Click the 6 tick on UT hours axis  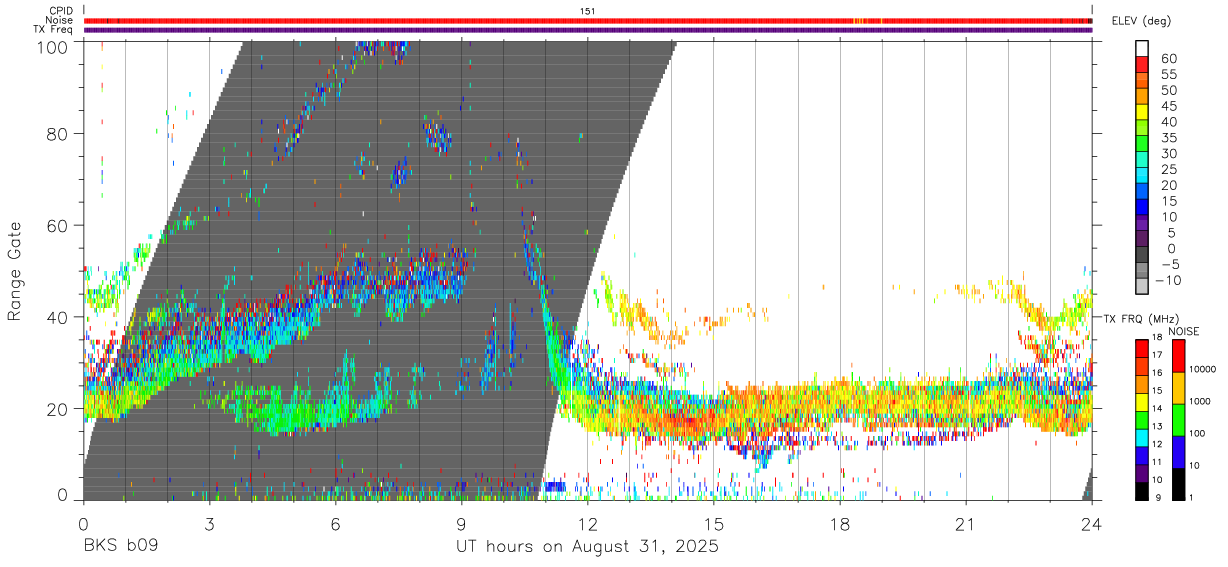336,523
